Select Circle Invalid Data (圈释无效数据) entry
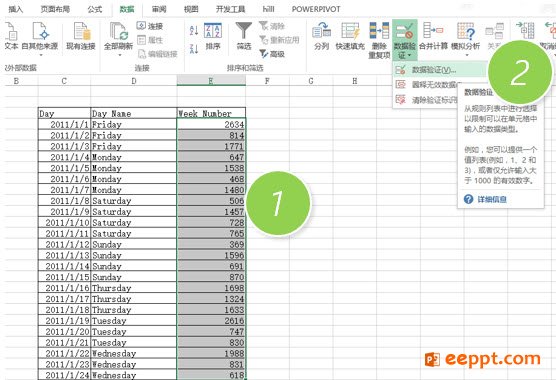The image size is (556, 380). pos(426,84)
